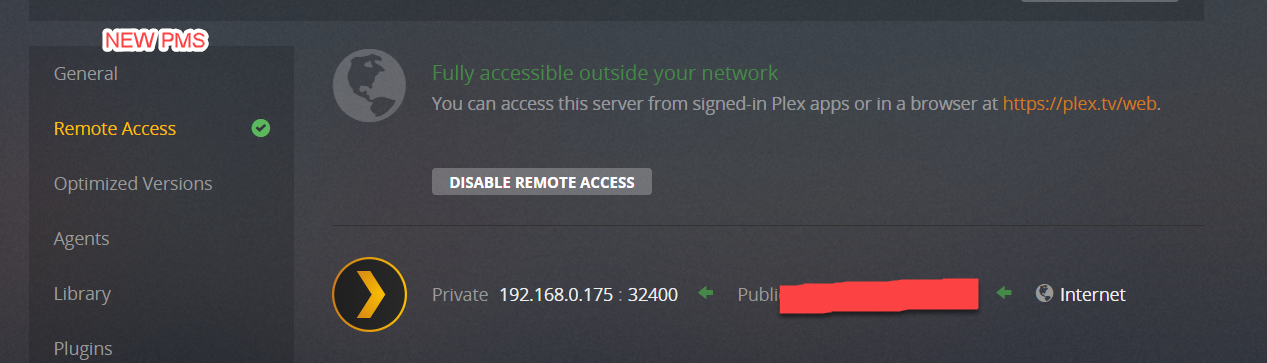Click the NEW PMS annotation label
This screenshot has width=1267, height=363.
pos(155,42)
